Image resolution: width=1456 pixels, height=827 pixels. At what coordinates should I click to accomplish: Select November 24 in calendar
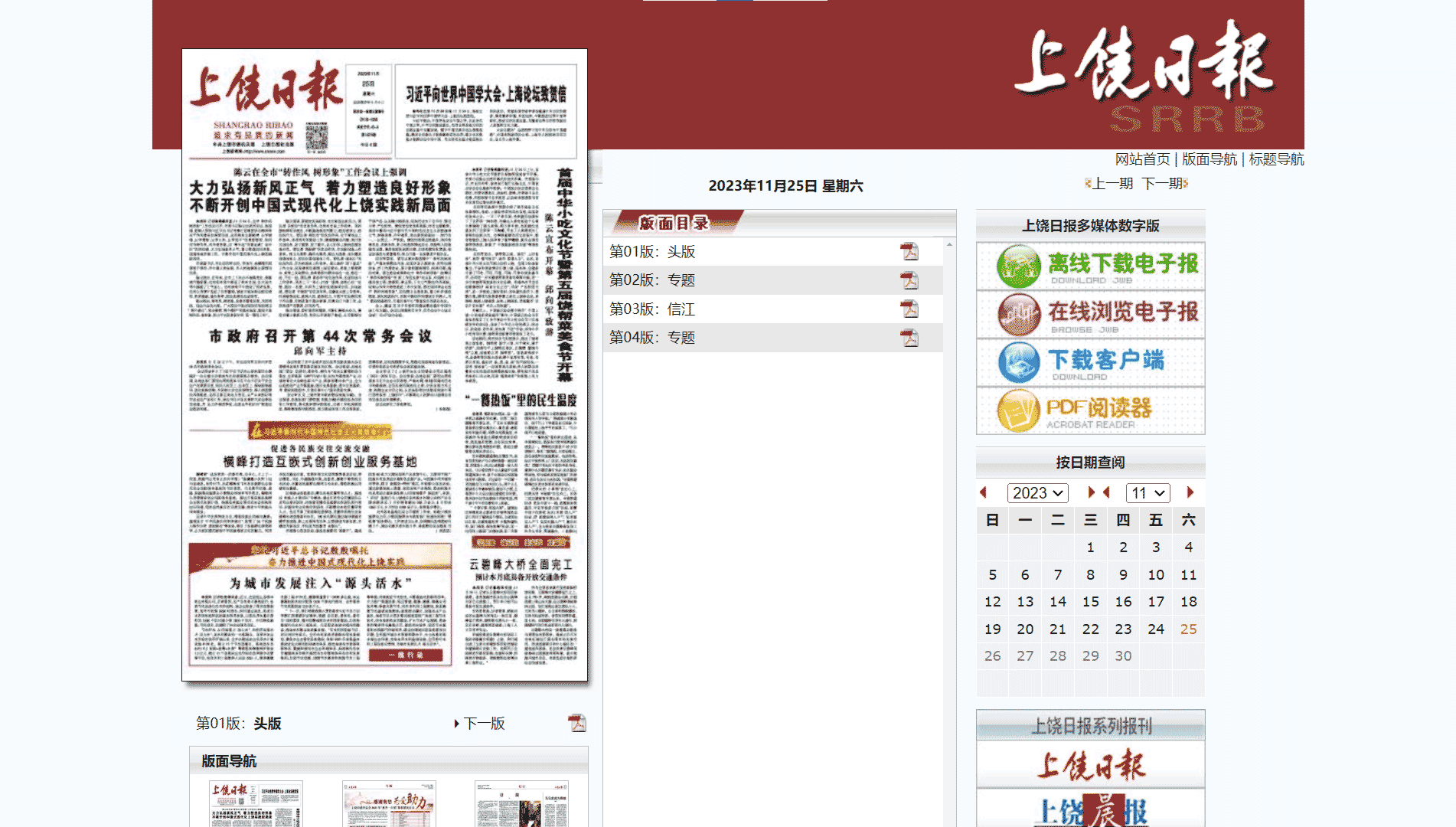[x=1156, y=629]
